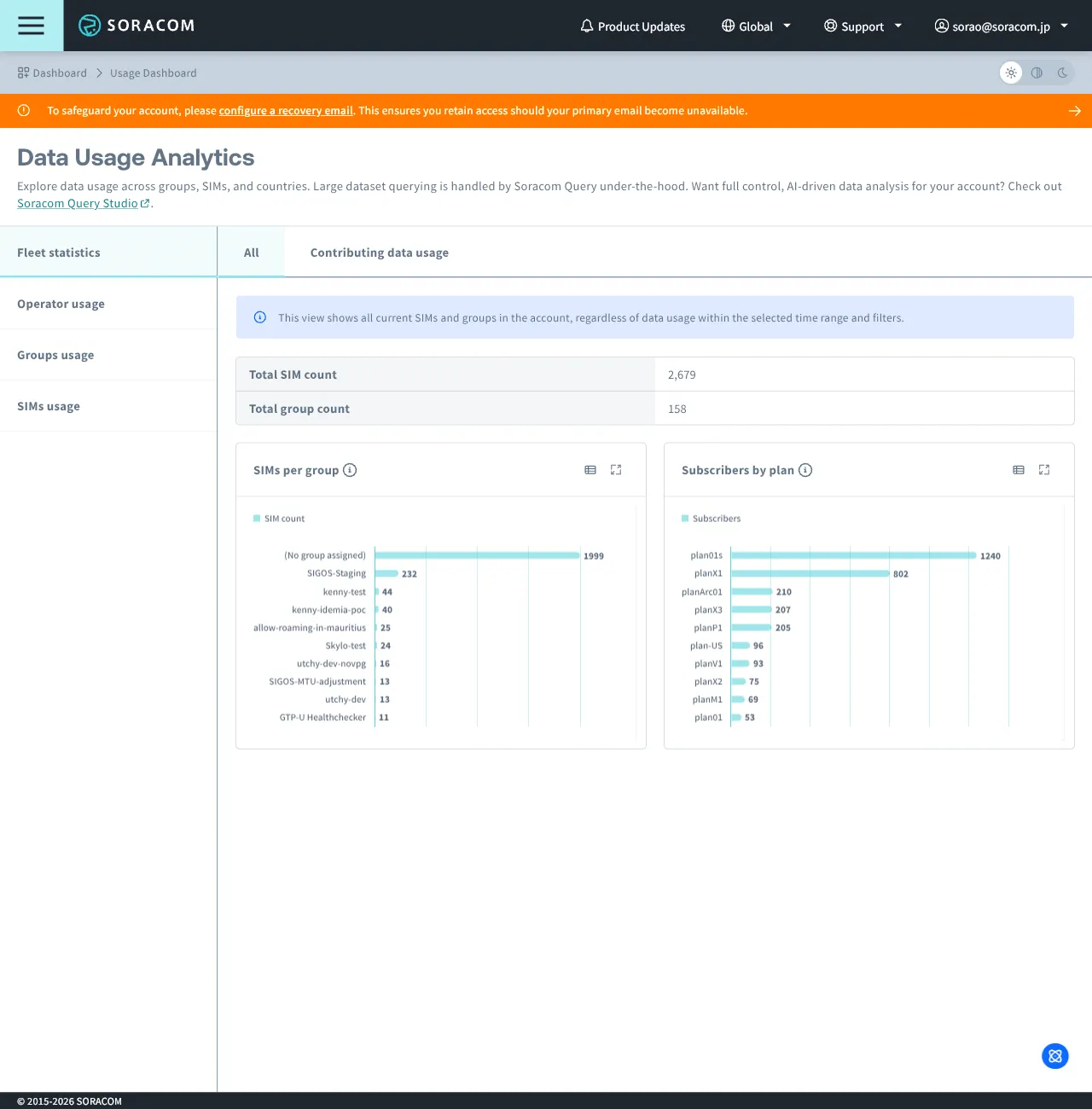
Task: Click the Soracom logo
Action: [x=136, y=26]
